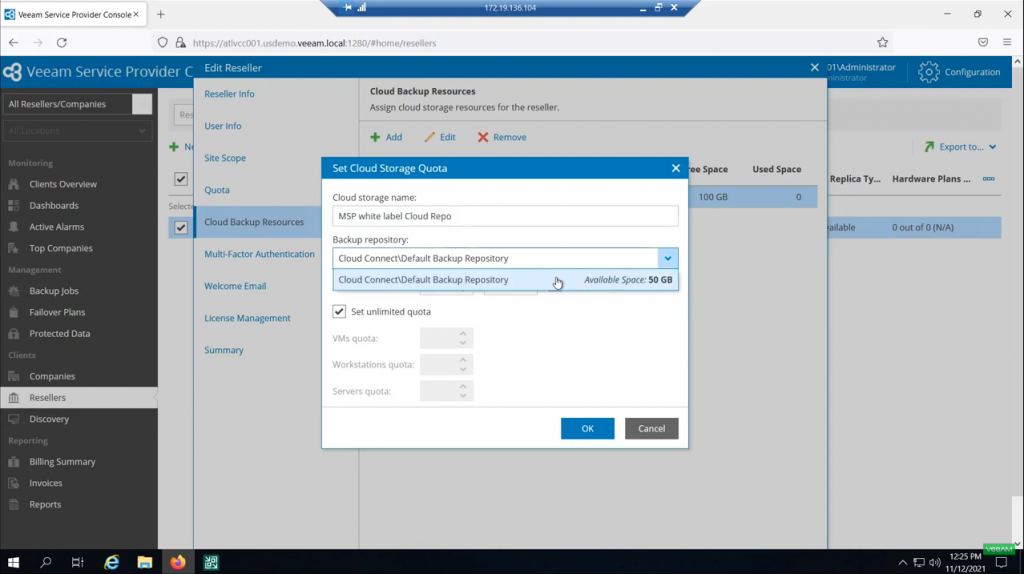Increase the VMs quota stepper
1024x574 pixels.
[x=463, y=334]
